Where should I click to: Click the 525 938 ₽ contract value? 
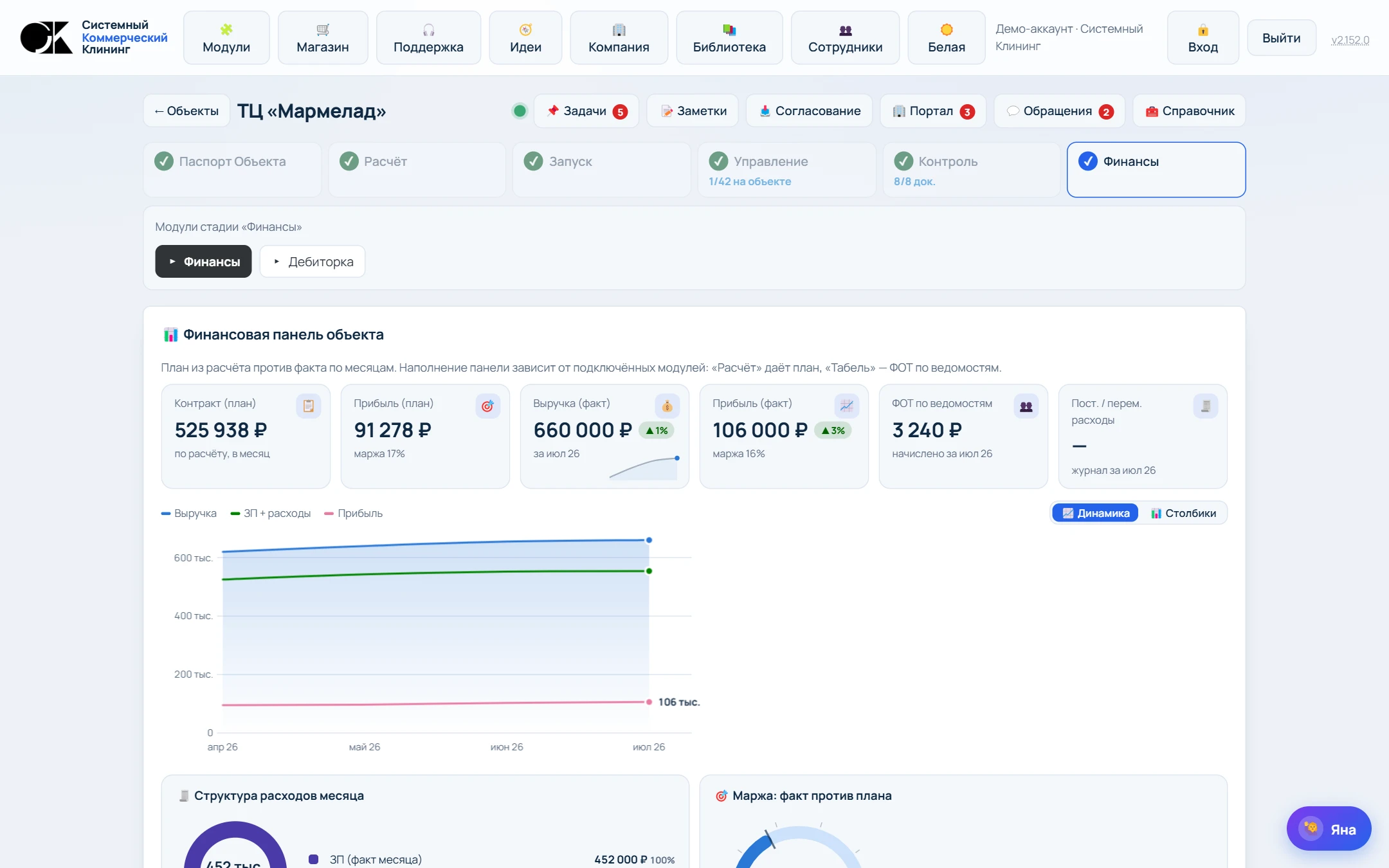[221, 430]
